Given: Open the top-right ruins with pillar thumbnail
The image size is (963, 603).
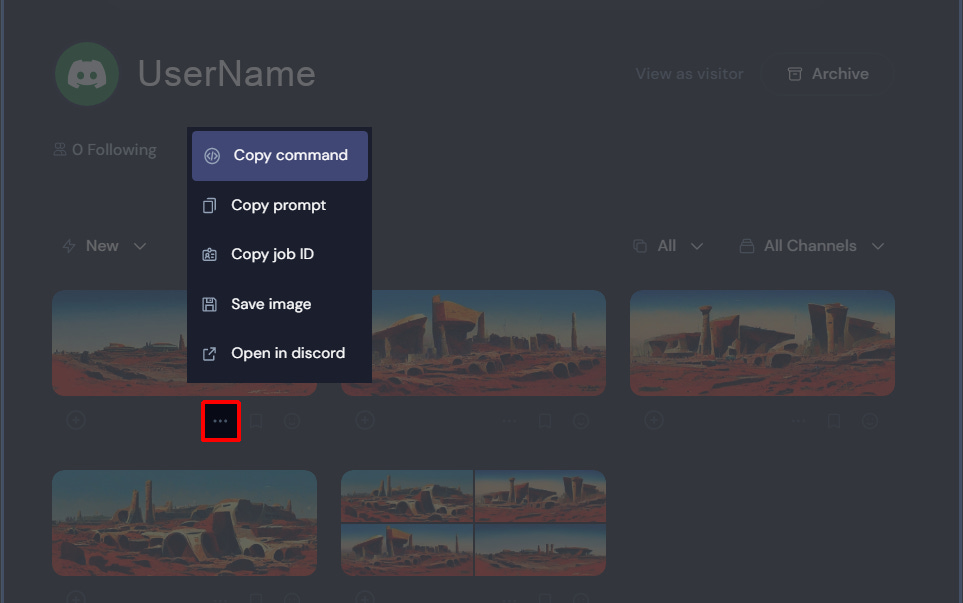Looking at the screenshot, I should pos(762,343).
